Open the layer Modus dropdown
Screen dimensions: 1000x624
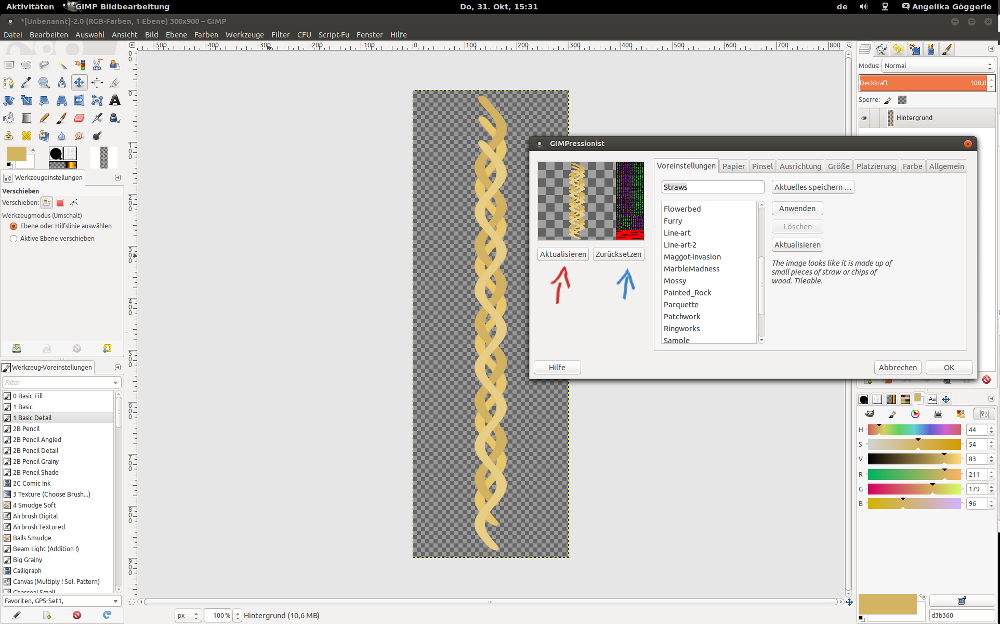coord(934,66)
